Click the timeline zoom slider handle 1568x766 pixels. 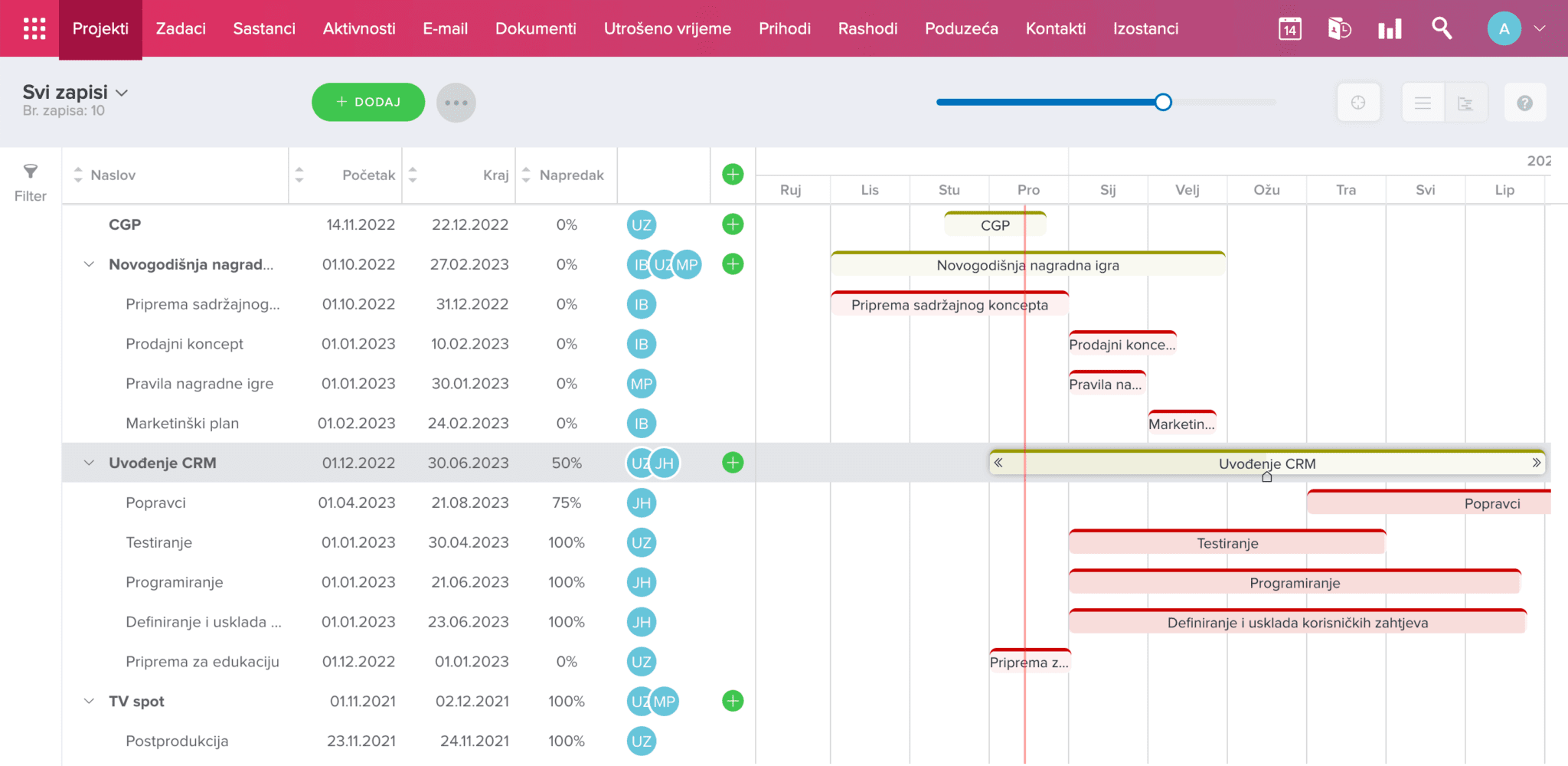(1163, 102)
